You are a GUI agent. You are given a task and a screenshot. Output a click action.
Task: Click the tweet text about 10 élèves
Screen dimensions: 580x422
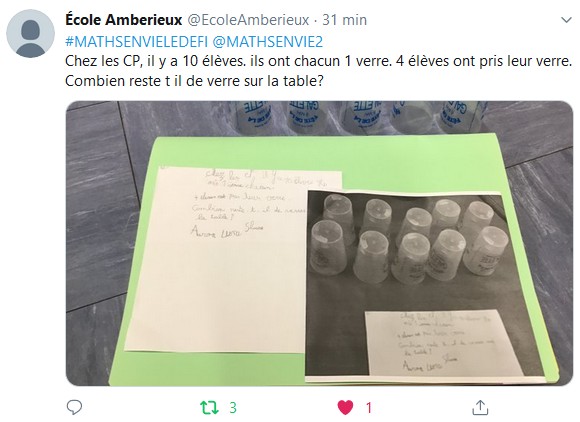click(x=318, y=71)
